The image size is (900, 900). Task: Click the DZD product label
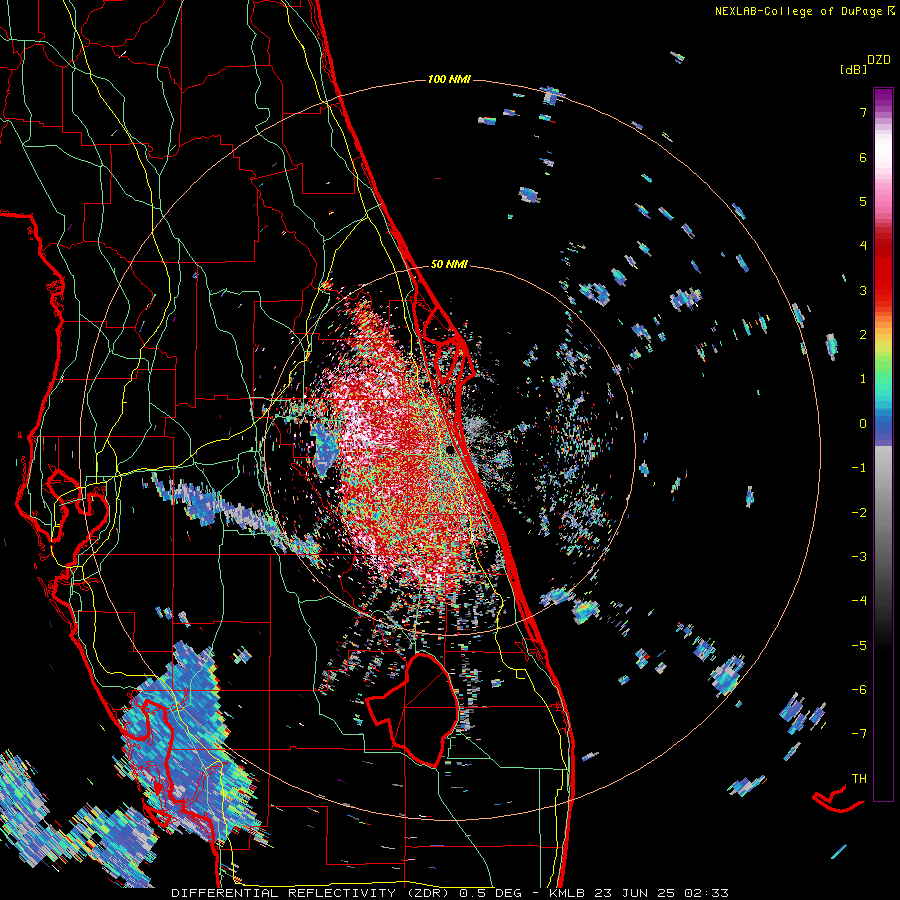[879, 60]
